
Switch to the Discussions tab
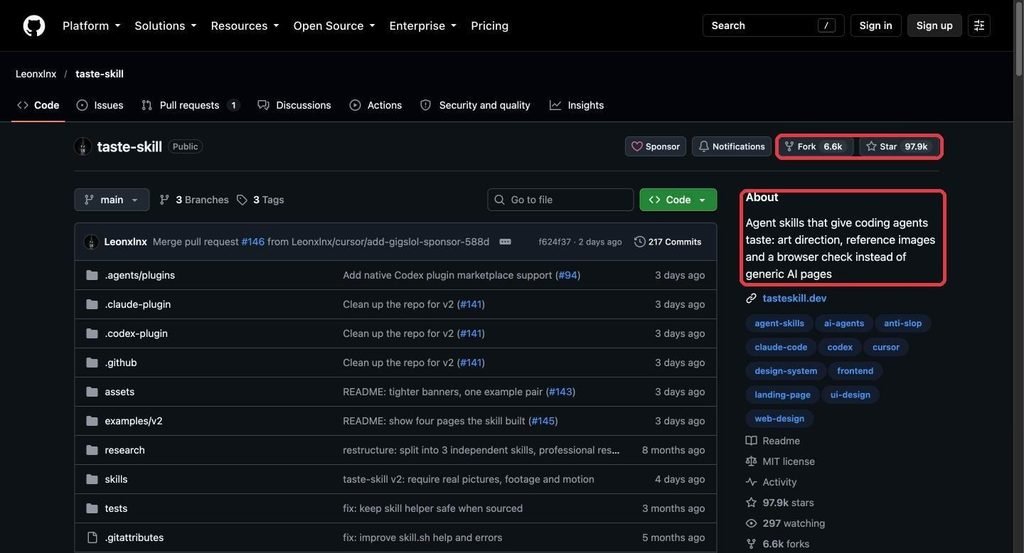pyautogui.click(x=295, y=105)
